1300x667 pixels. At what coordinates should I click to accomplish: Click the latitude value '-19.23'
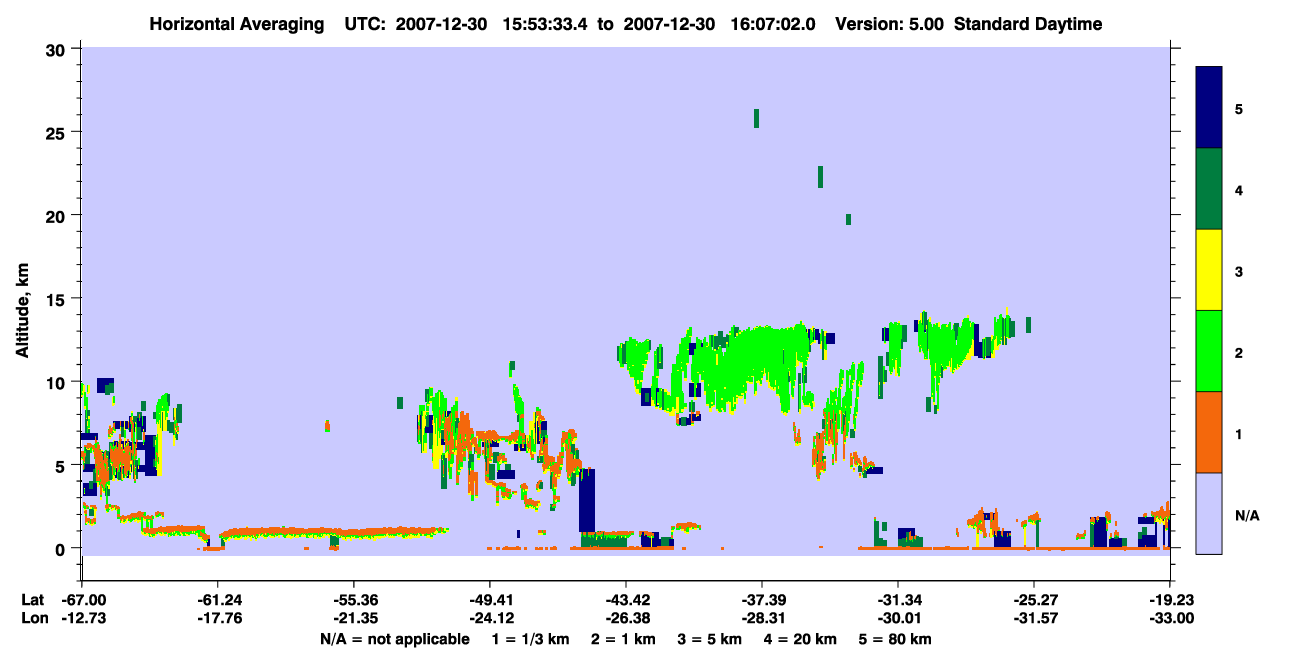pos(1170,599)
